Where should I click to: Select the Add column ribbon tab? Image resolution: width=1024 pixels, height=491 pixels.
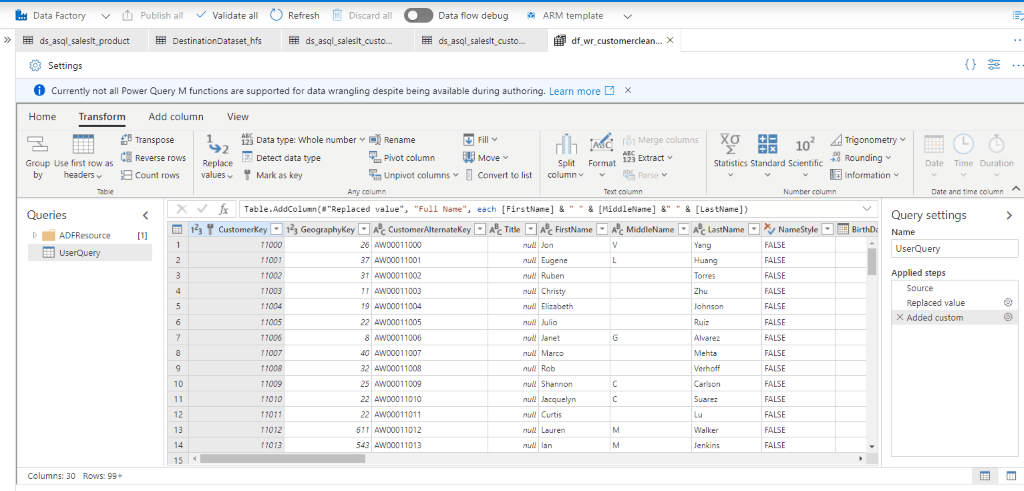(x=176, y=117)
